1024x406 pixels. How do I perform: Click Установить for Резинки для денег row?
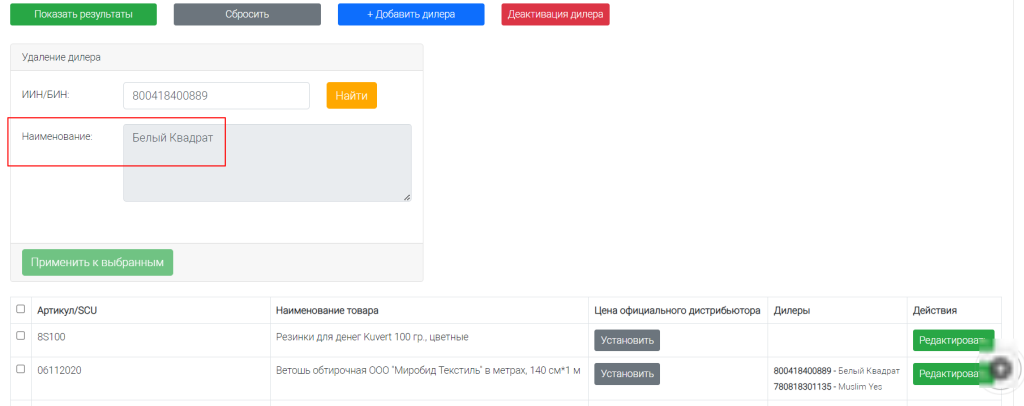[x=627, y=340]
